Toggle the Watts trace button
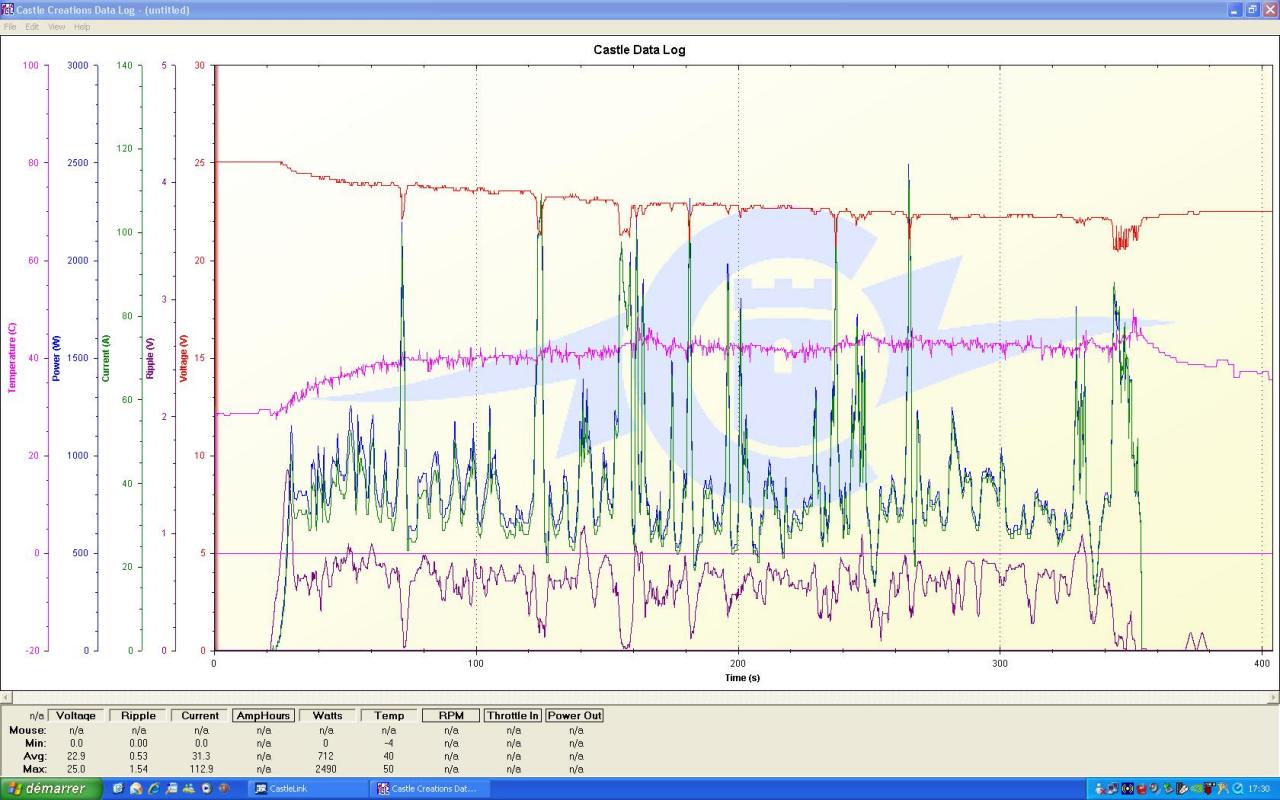 327,716
